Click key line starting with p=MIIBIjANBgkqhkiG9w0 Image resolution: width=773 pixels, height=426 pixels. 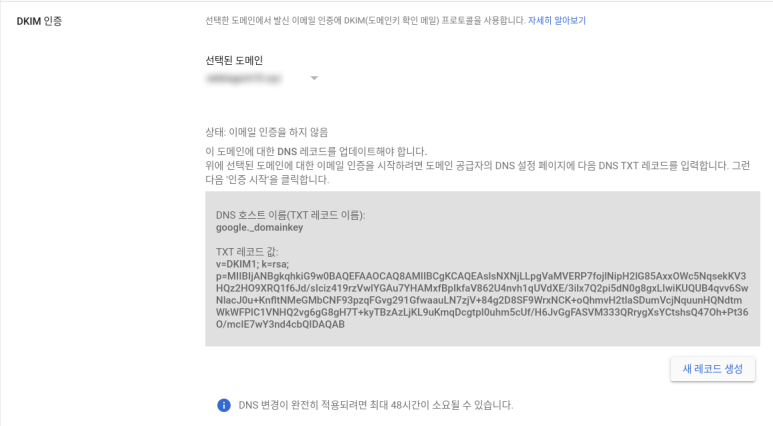pyautogui.click(x=481, y=276)
